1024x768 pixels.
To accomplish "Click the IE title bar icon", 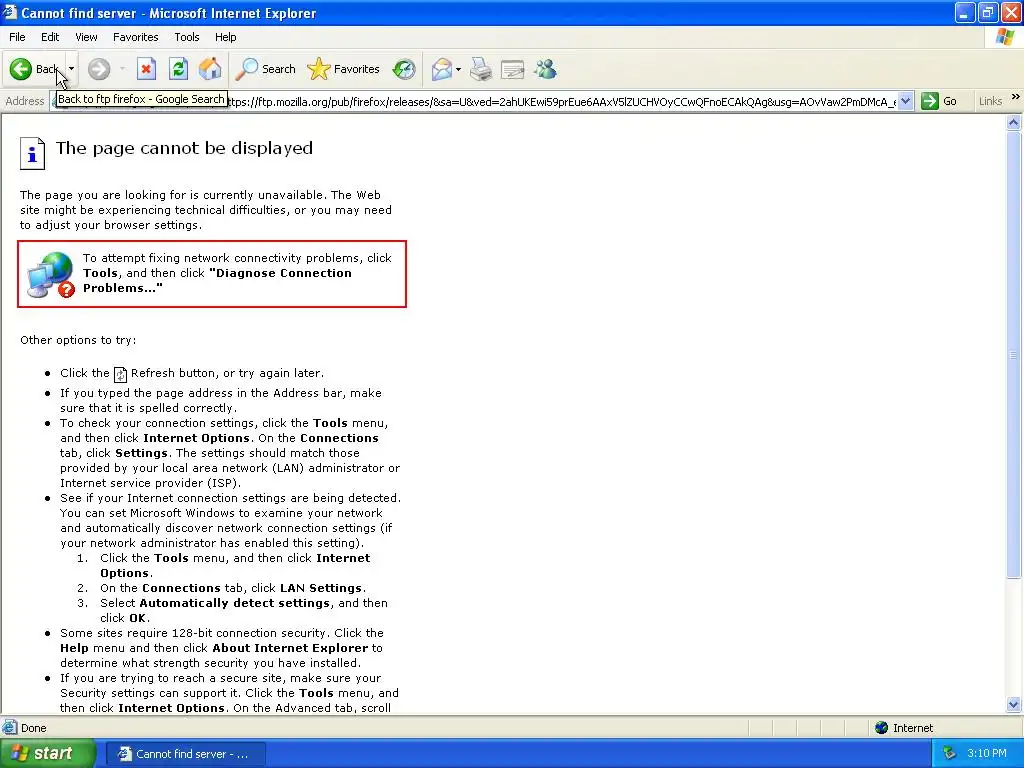I will (10, 12).
